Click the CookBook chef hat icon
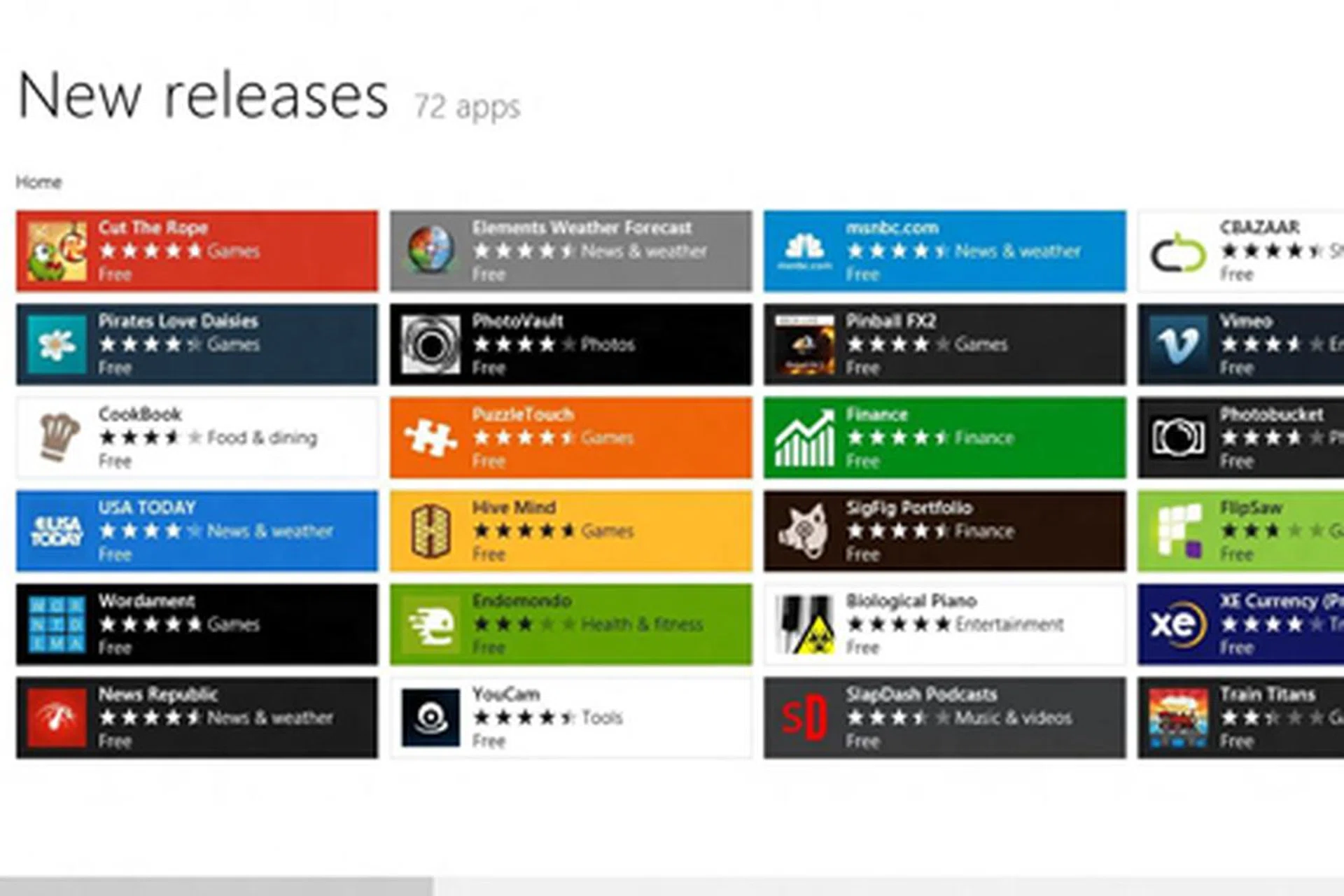Screen dimensions: 1344x896 [57, 437]
